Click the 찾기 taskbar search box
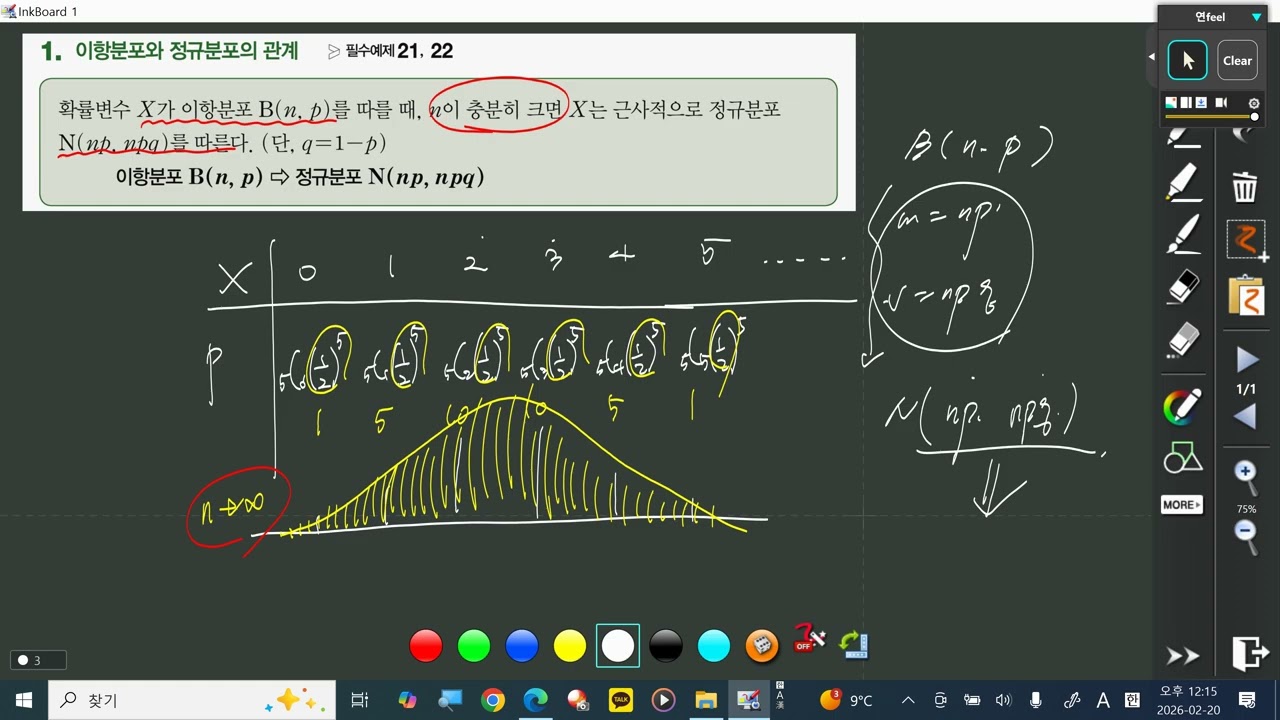The image size is (1280, 720). 193,700
